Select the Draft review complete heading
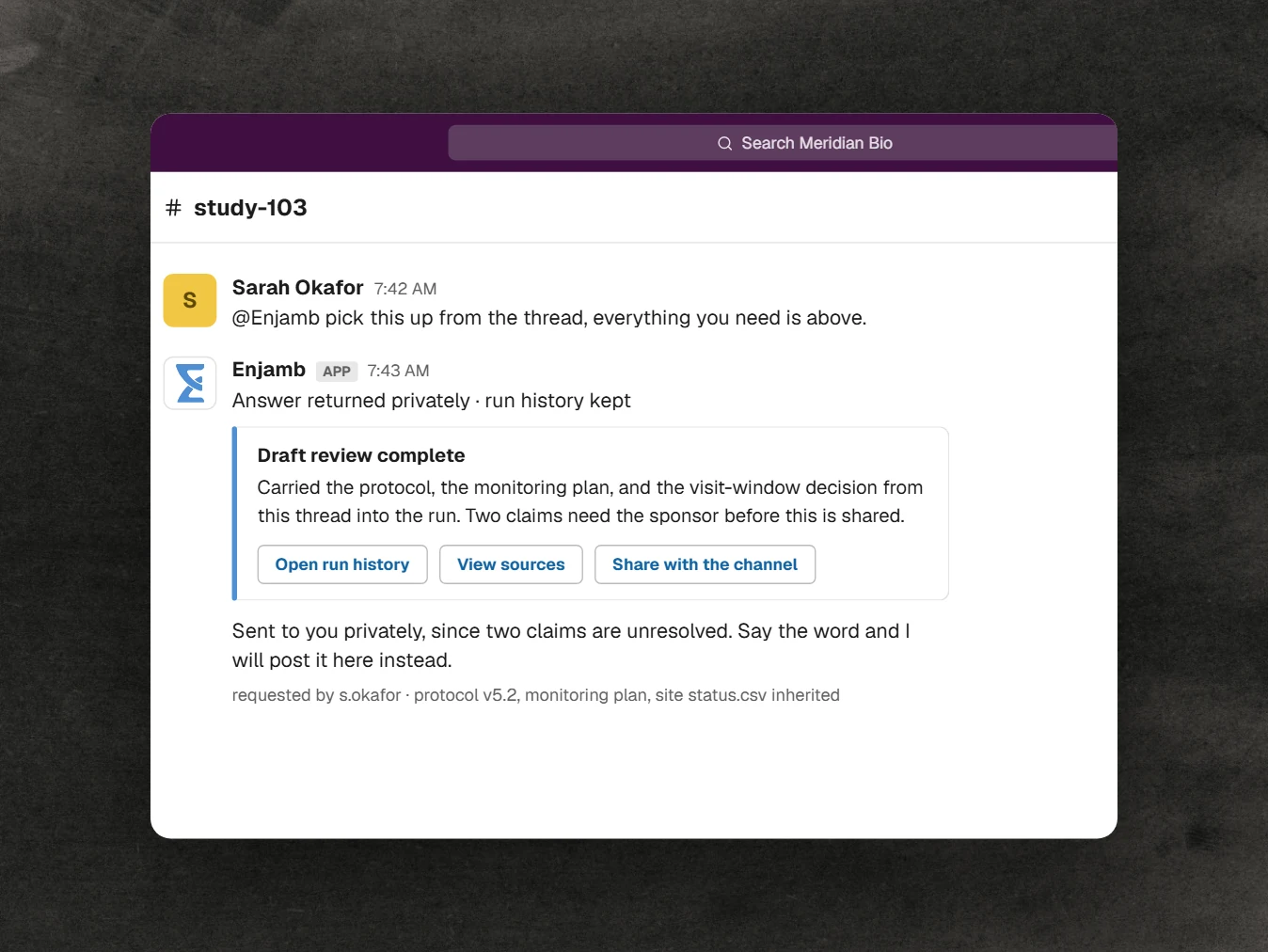Viewport: 1268px width, 952px height. [361, 455]
